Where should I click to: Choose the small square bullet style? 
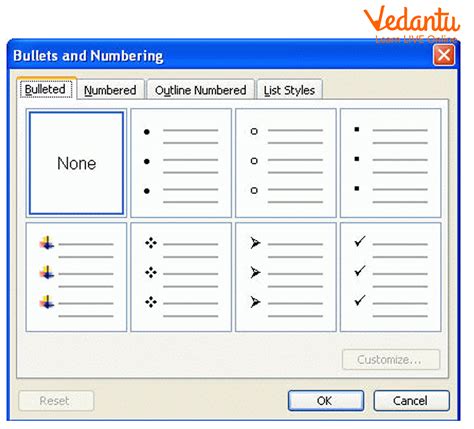tap(390, 163)
